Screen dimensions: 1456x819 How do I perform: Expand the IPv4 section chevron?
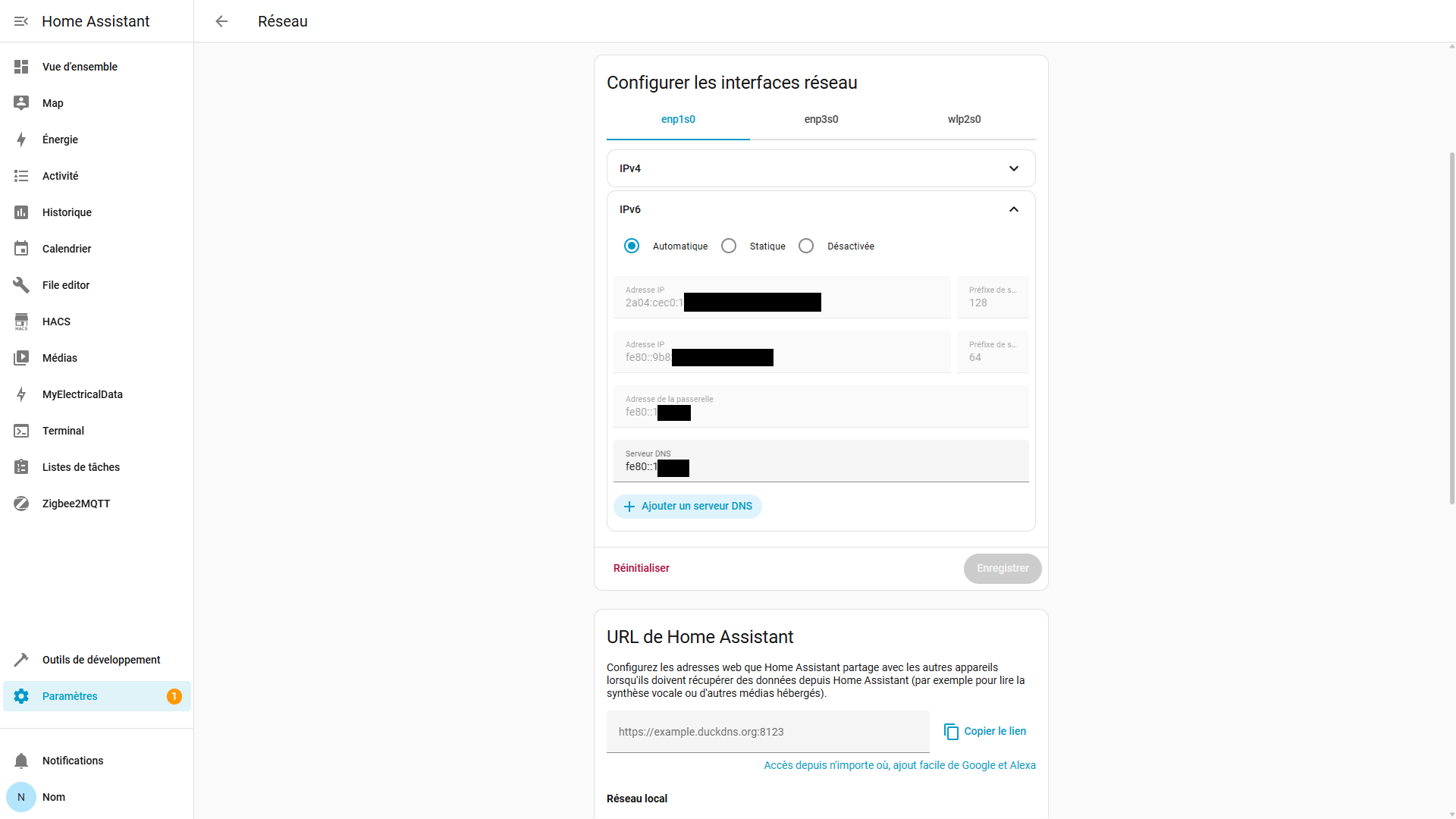pyautogui.click(x=1014, y=168)
